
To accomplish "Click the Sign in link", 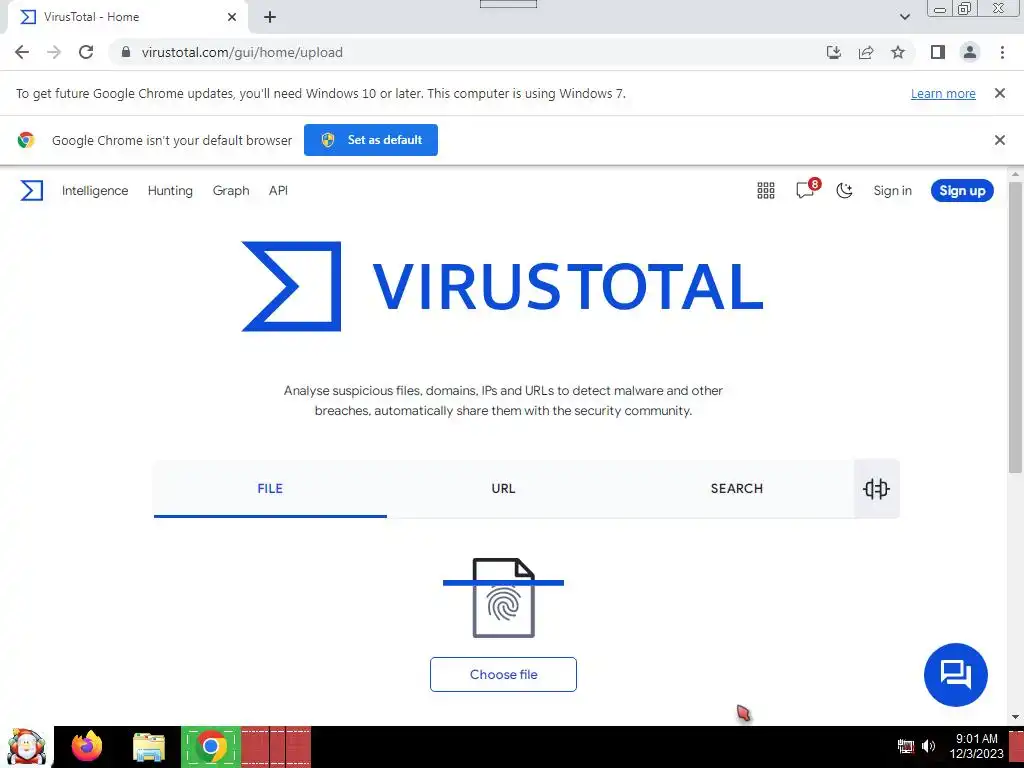I will click(x=892, y=191).
